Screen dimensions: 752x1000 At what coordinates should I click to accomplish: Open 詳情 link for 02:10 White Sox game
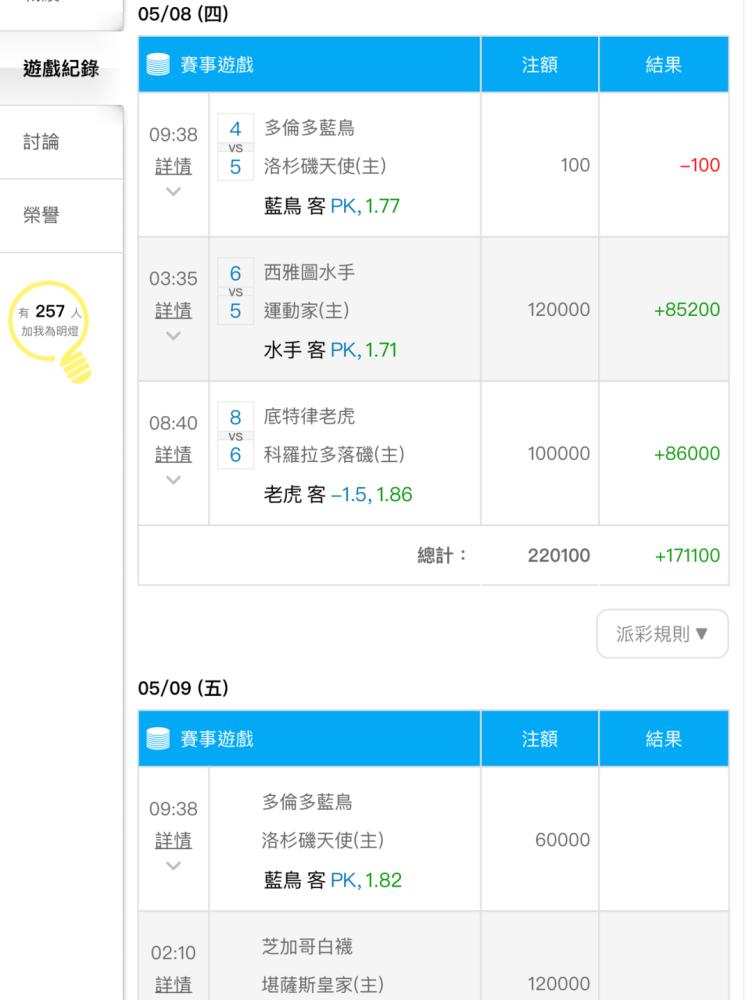(x=173, y=984)
